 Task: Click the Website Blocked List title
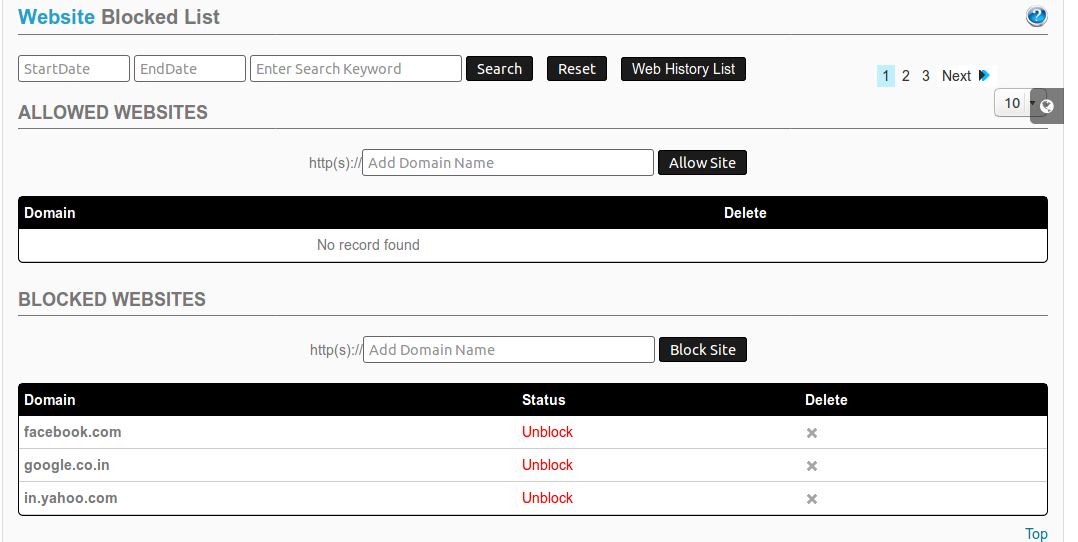[x=118, y=17]
